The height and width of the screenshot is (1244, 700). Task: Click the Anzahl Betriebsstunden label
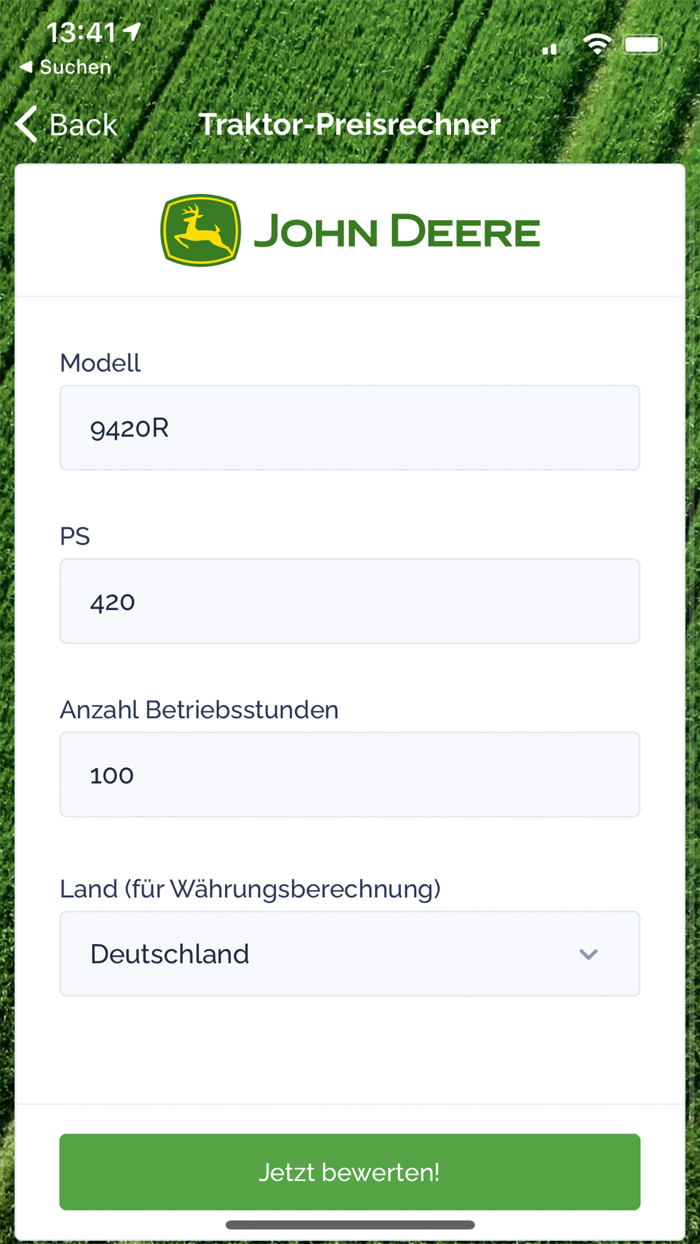click(199, 710)
